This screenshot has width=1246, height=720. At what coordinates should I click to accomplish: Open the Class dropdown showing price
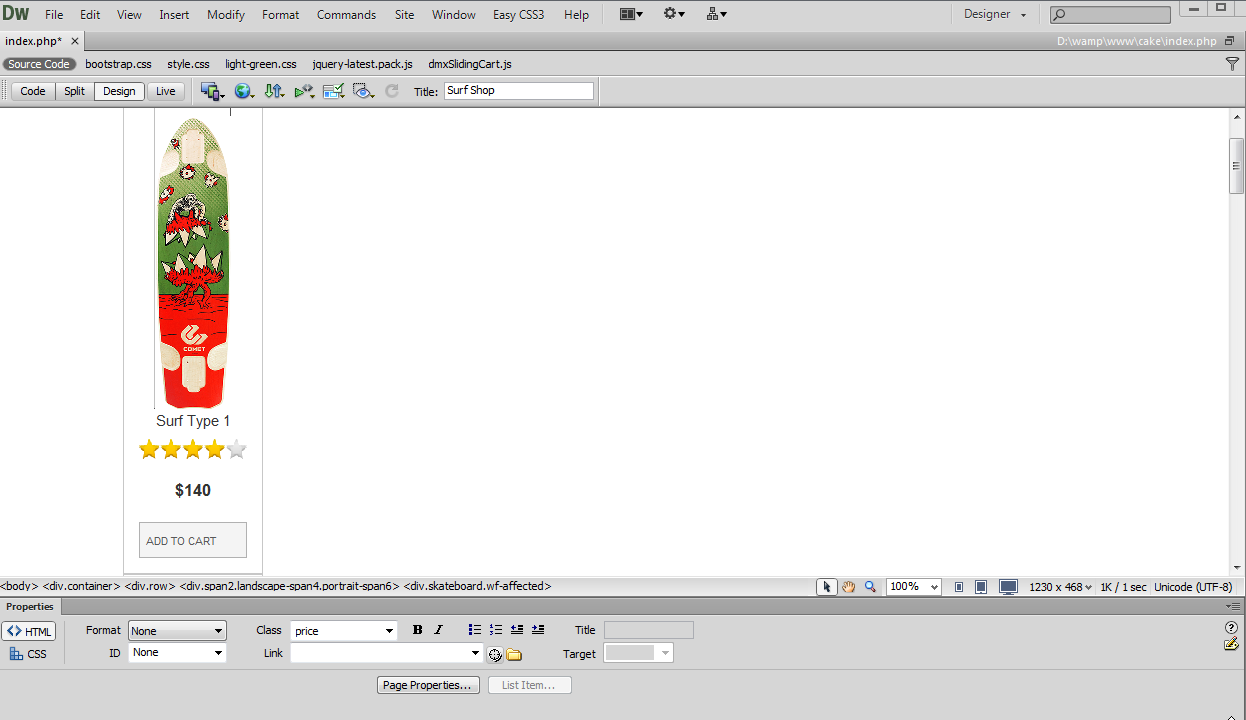(x=344, y=631)
